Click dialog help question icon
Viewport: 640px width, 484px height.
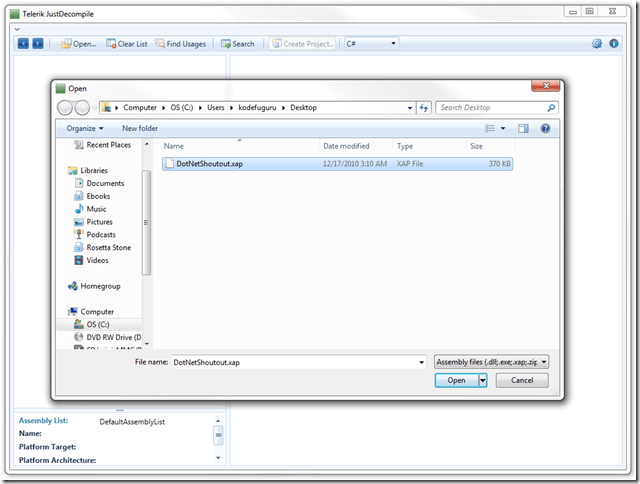pyautogui.click(x=545, y=129)
